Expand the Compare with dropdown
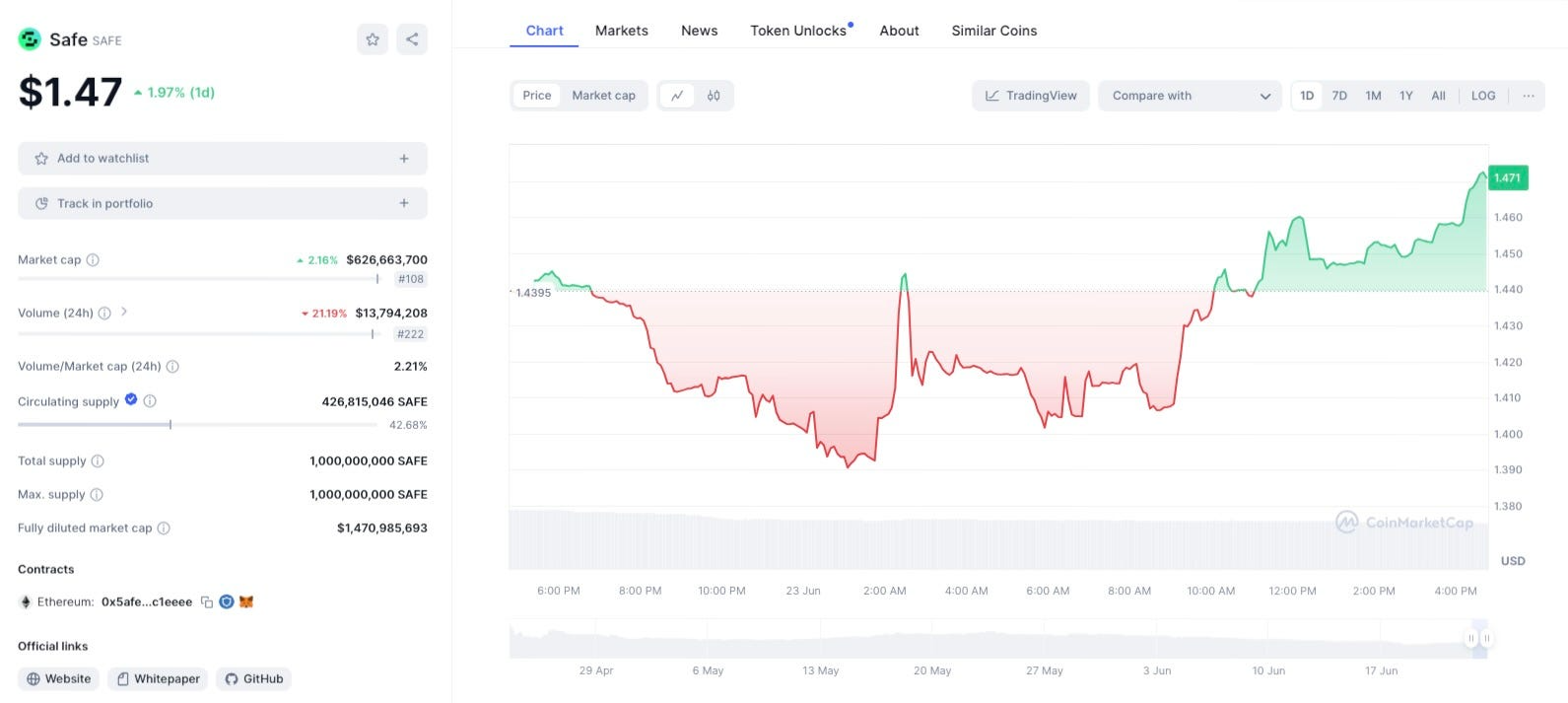 [x=1190, y=96]
